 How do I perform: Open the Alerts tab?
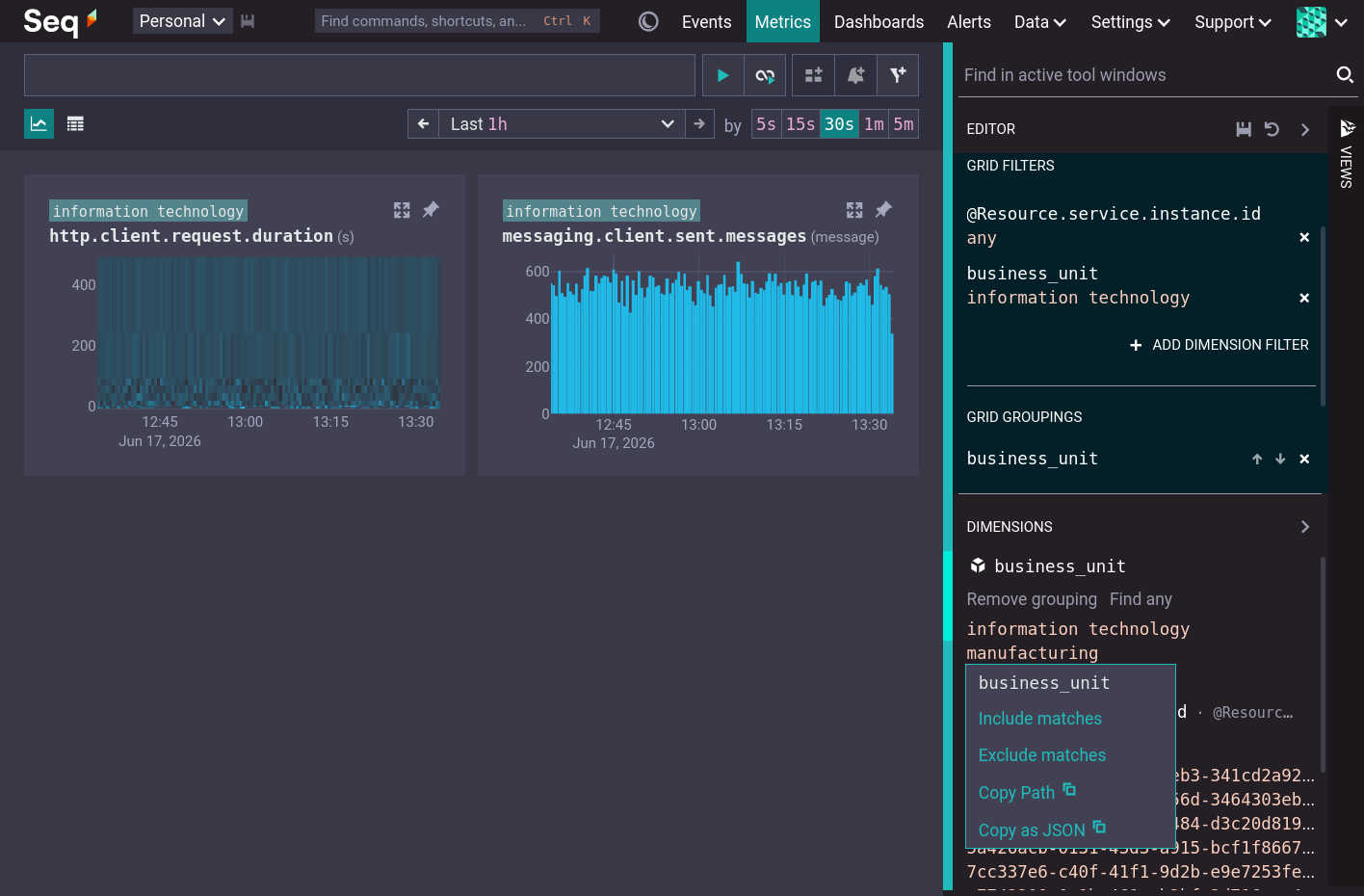(x=969, y=21)
